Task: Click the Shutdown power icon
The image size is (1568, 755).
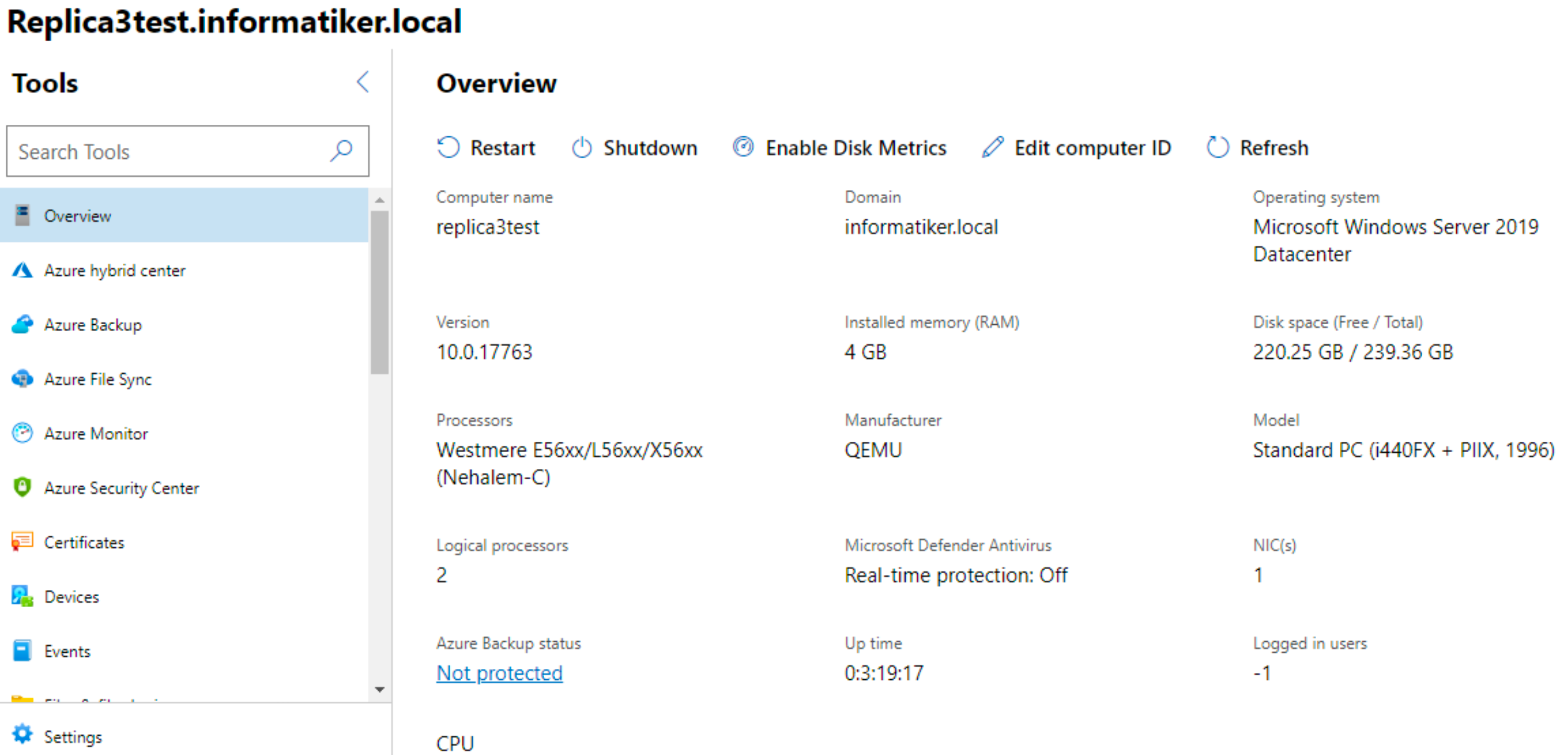Action: point(582,147)
